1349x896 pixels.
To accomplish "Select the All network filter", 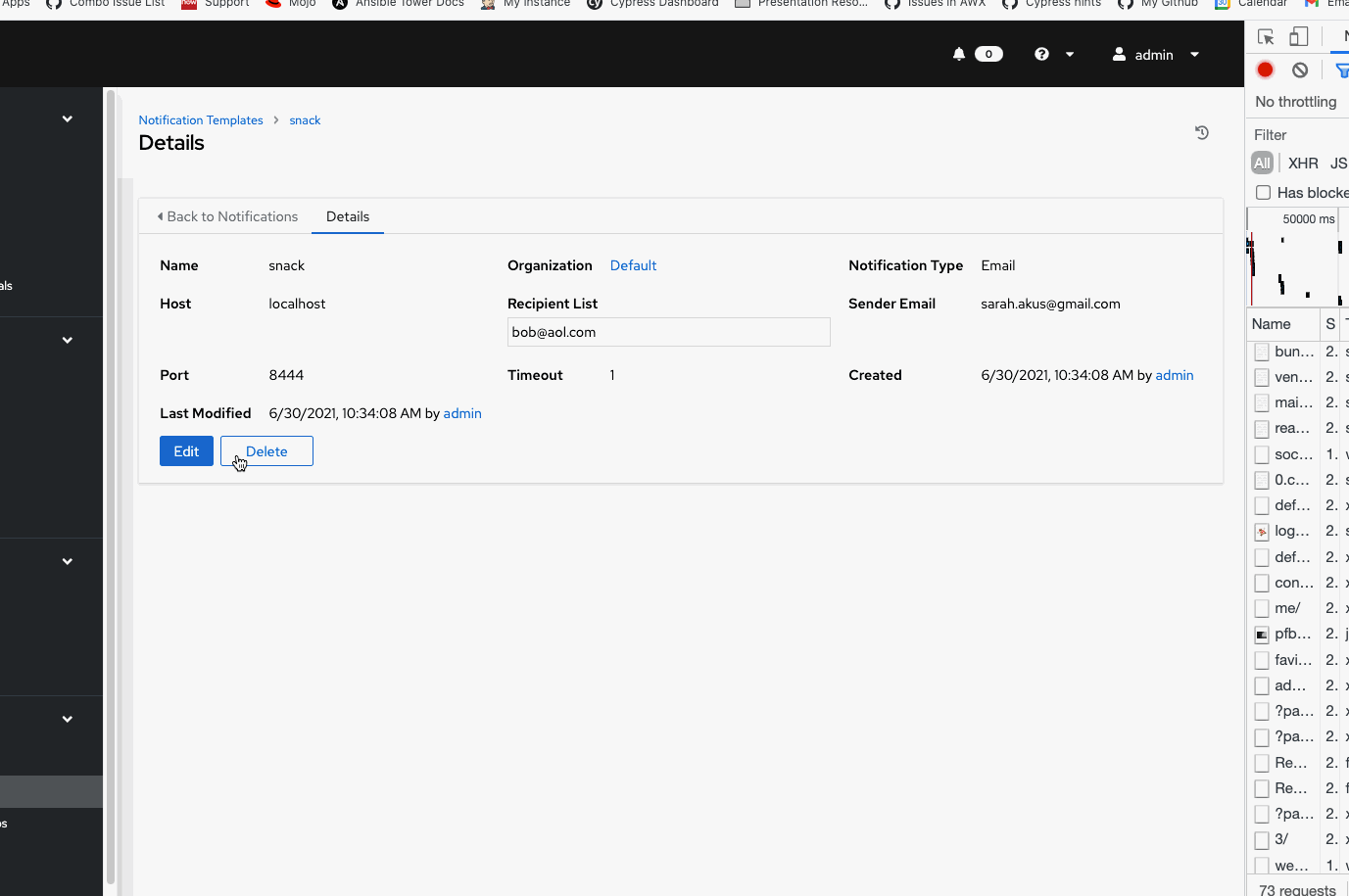I will point(1262,164).
